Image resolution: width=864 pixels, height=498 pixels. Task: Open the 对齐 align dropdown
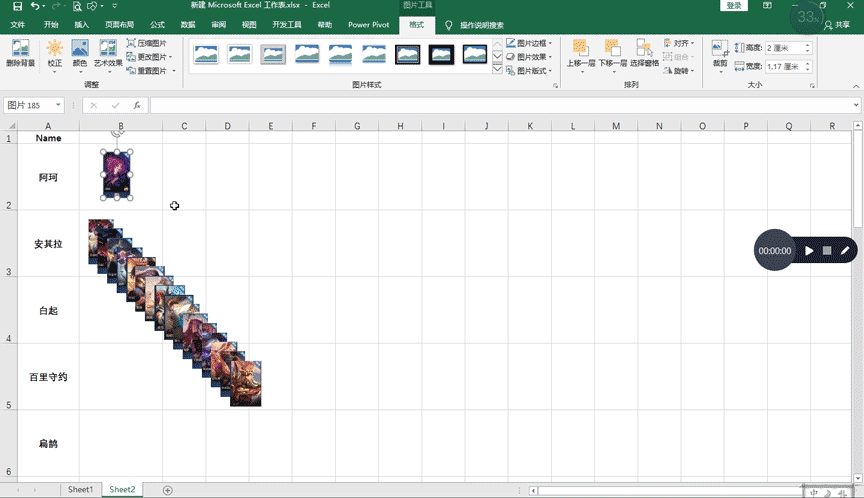pyautogui.click(x=679, y=43)
